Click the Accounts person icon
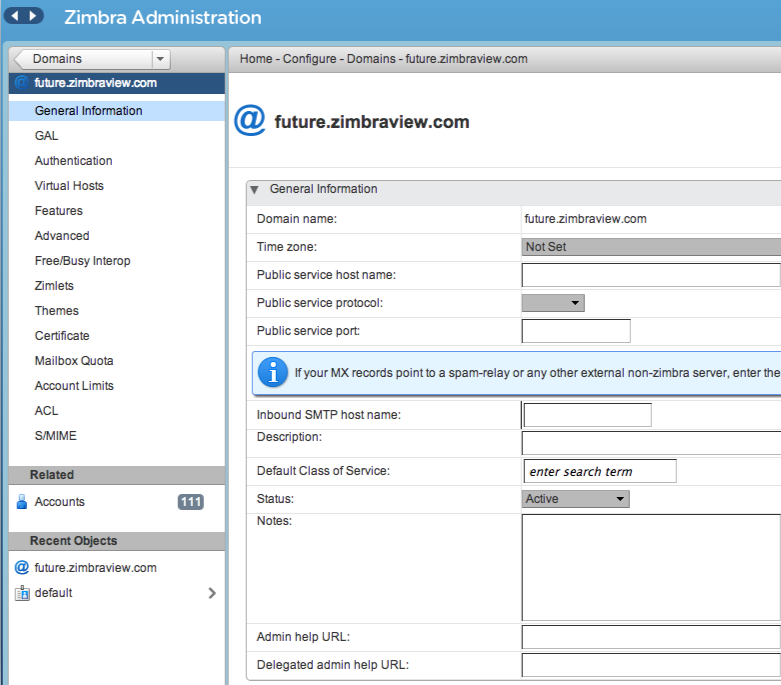 coord(21,502)
